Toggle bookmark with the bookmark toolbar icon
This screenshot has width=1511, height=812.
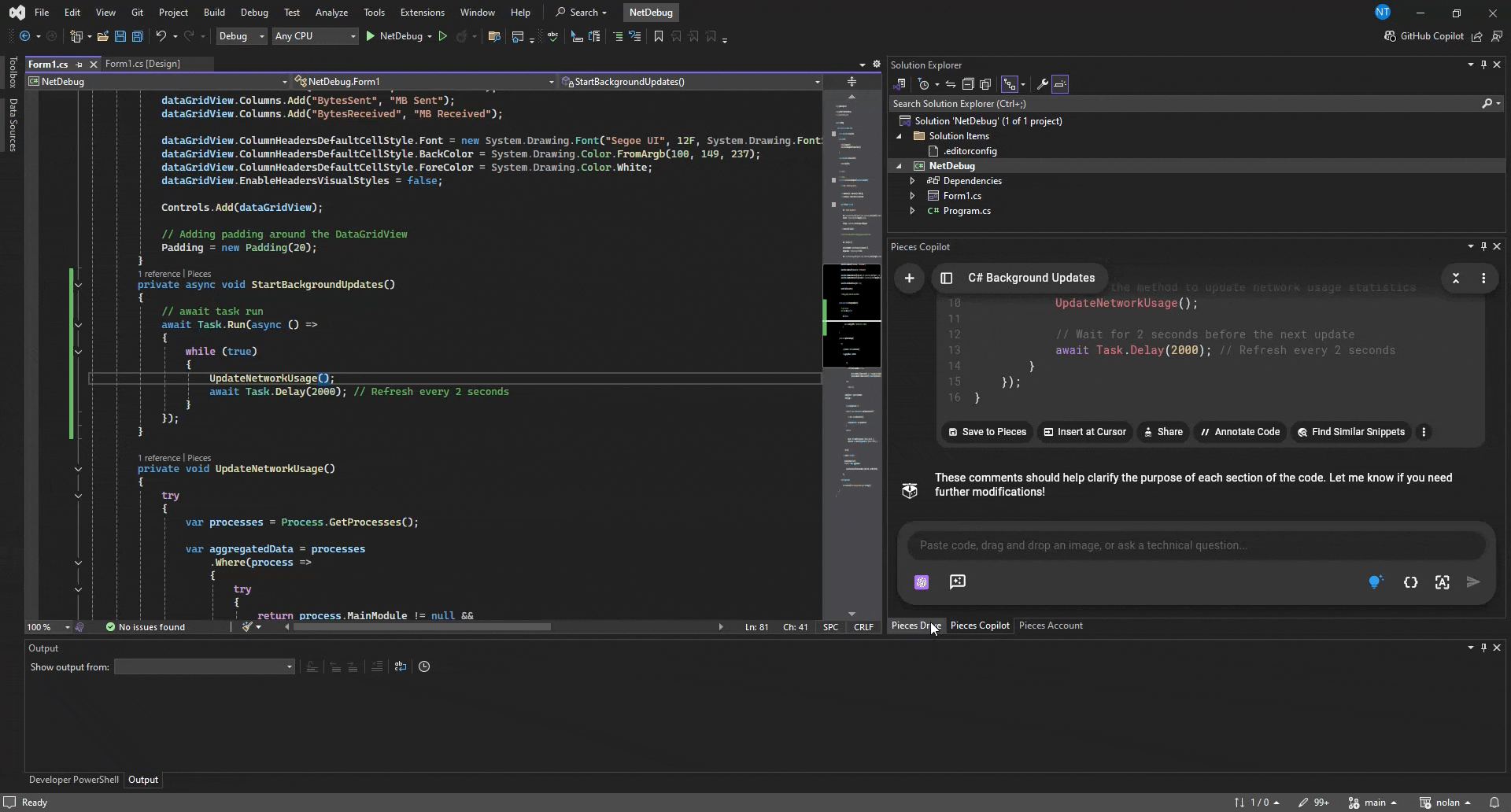click(659, 36)
